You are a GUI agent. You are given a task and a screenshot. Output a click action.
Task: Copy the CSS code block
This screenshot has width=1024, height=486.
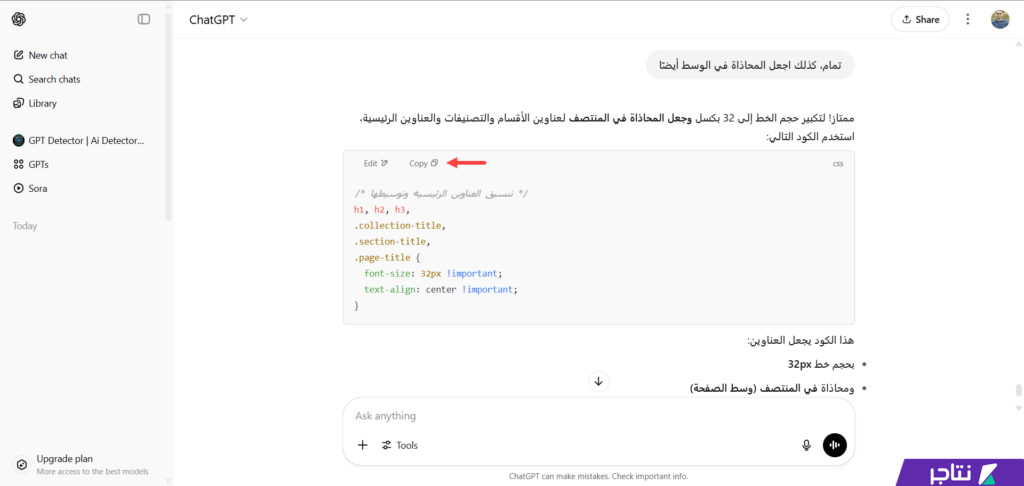pyautogui.click(x=423, y=163)
